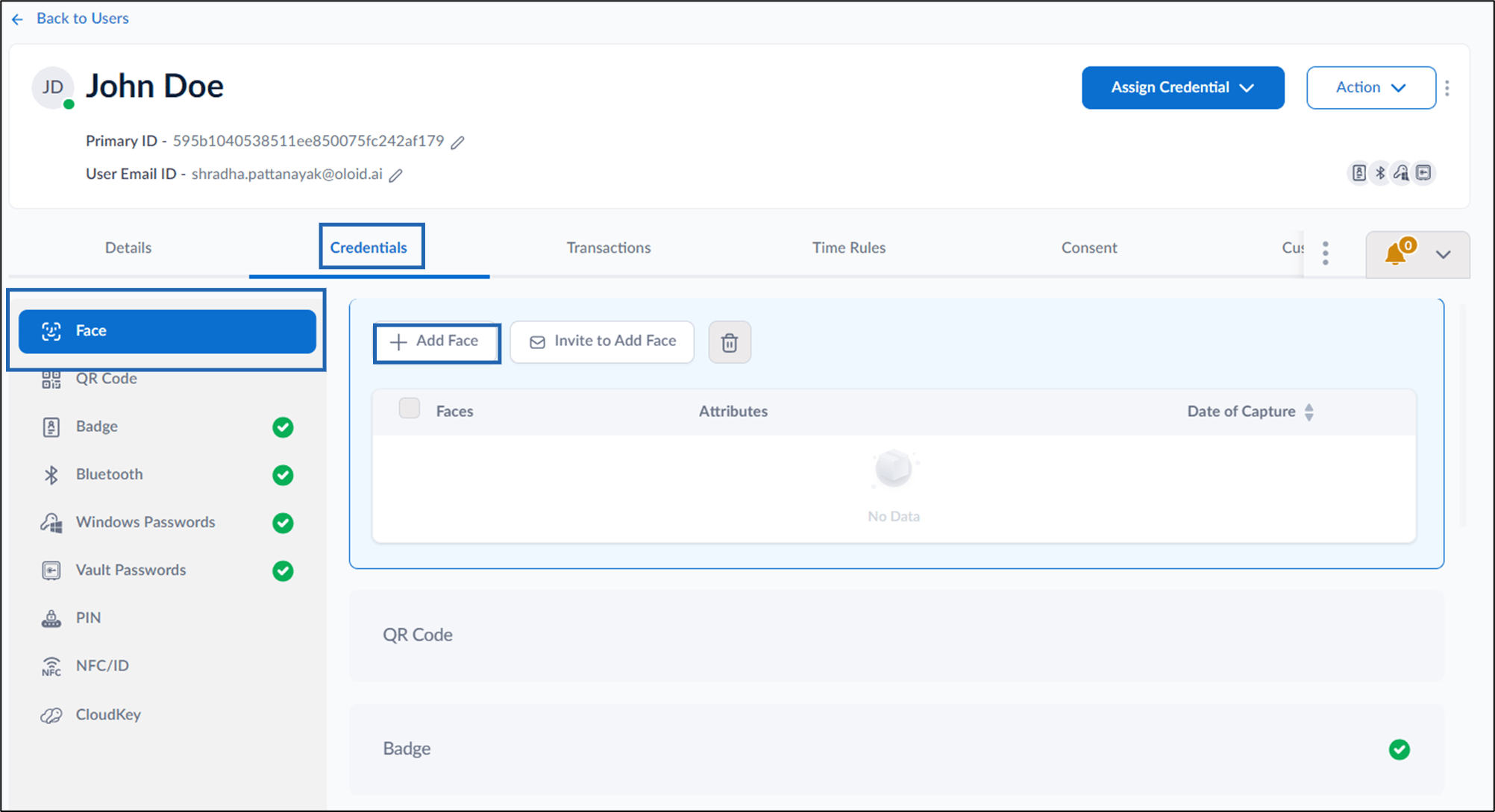
Task: Edit User Email ID pencil icon
Action: click(x=396, y=175)
